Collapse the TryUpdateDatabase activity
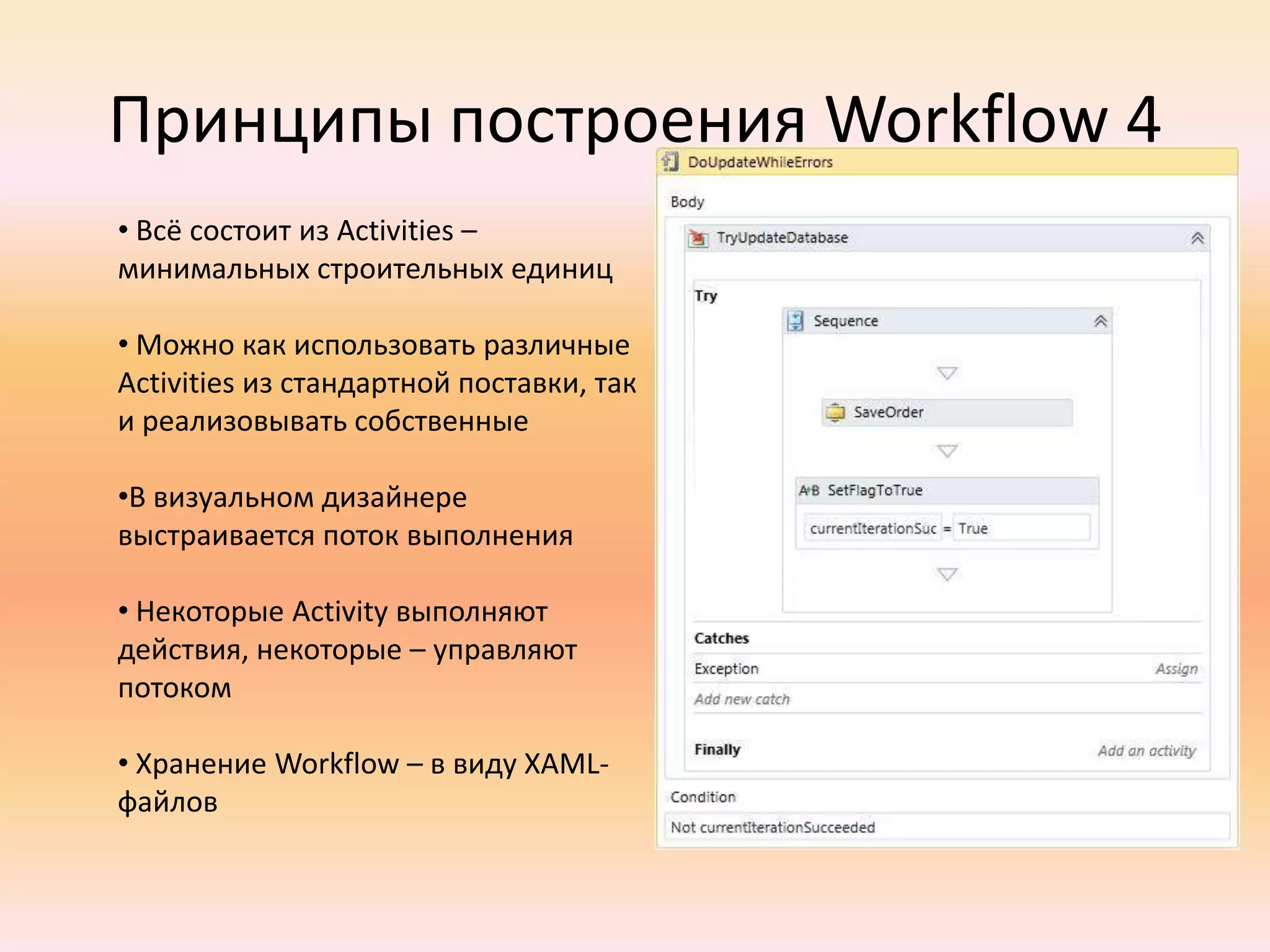Image resolution: width=1270 pixels, height=952 pixels. tap(1197, 238)
